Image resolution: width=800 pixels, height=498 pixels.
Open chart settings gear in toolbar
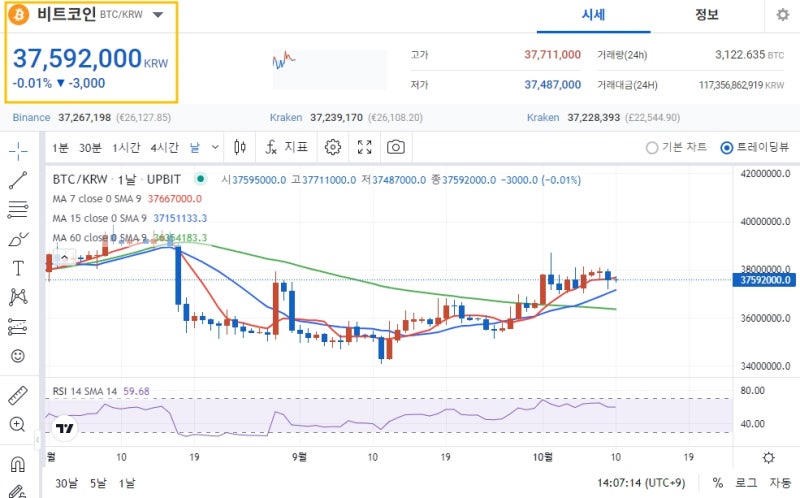[333, 147]
